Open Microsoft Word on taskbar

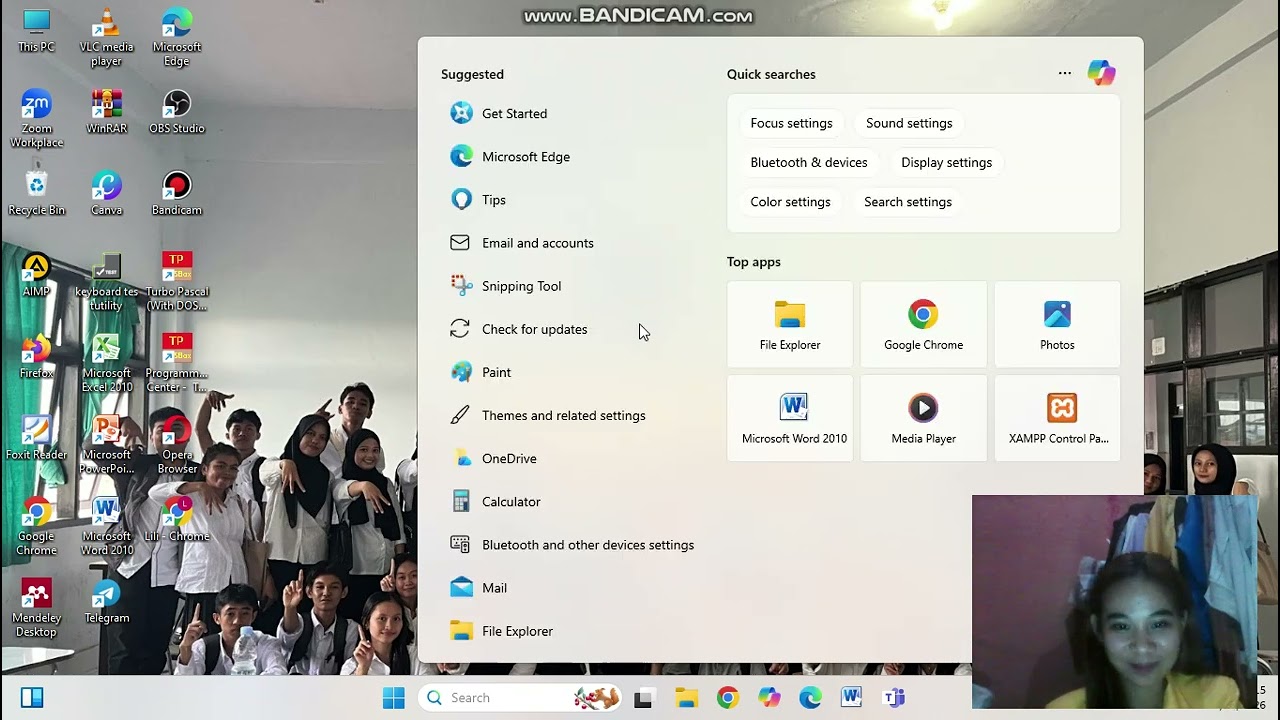click(851, 698)
